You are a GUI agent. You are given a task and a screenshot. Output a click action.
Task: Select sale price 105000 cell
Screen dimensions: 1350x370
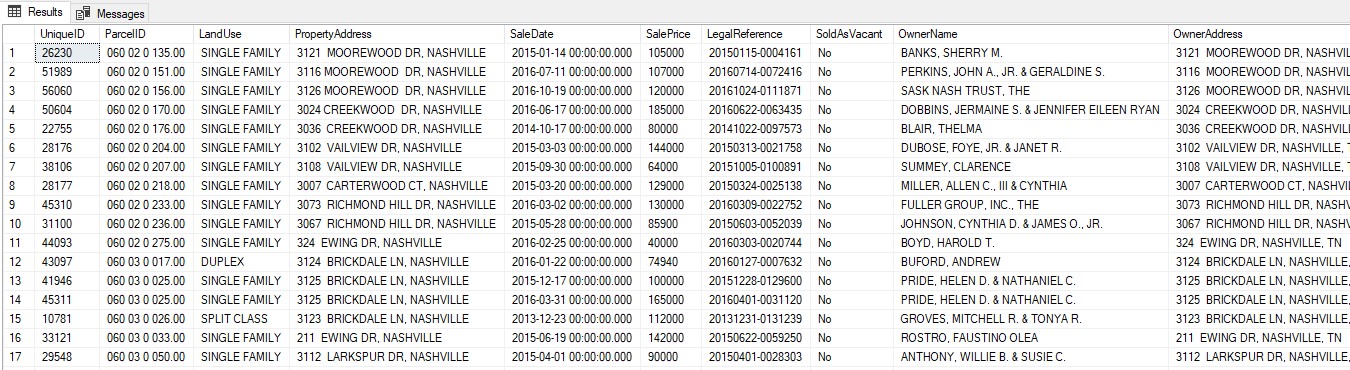point(671,53)
